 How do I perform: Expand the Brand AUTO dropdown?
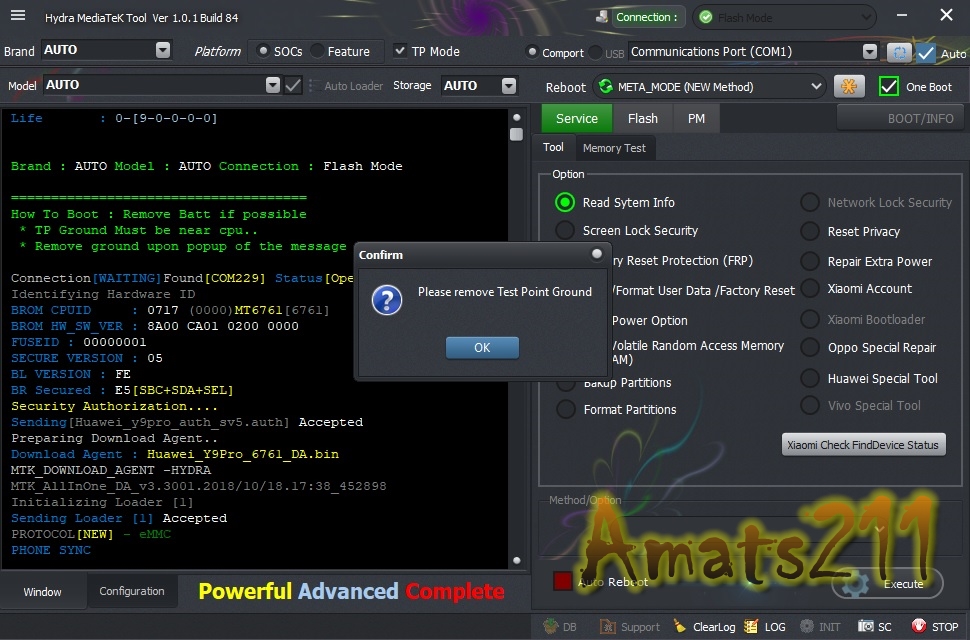tap(163, 50)
